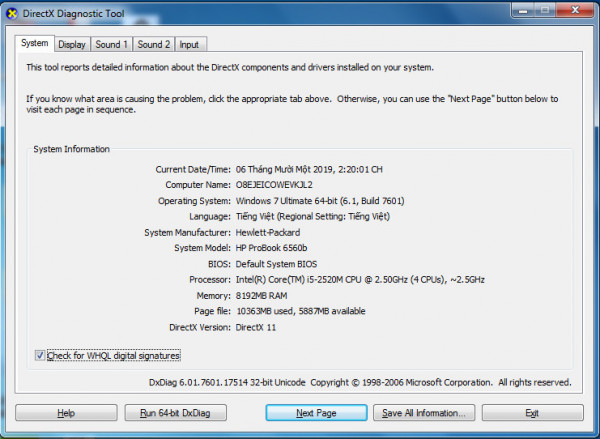Viewport: 600px width, 439px height.
Task: Click the Memory label
Action: click(x=214, y=296)
